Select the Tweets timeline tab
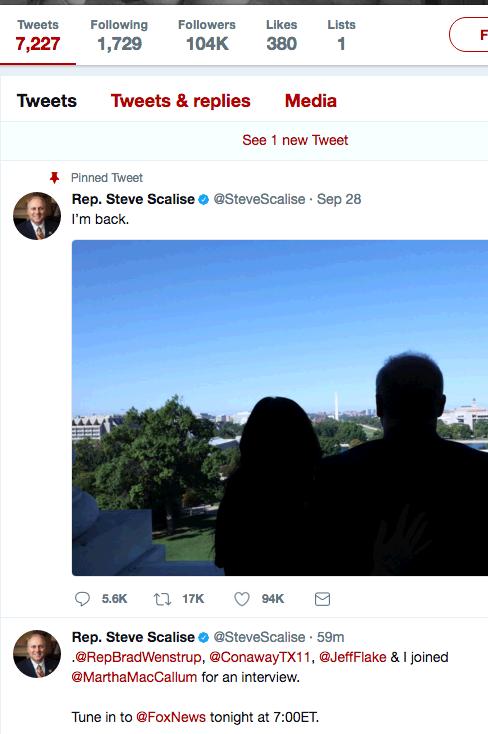The width and height of the screenshot is (488, 734). 47,101
